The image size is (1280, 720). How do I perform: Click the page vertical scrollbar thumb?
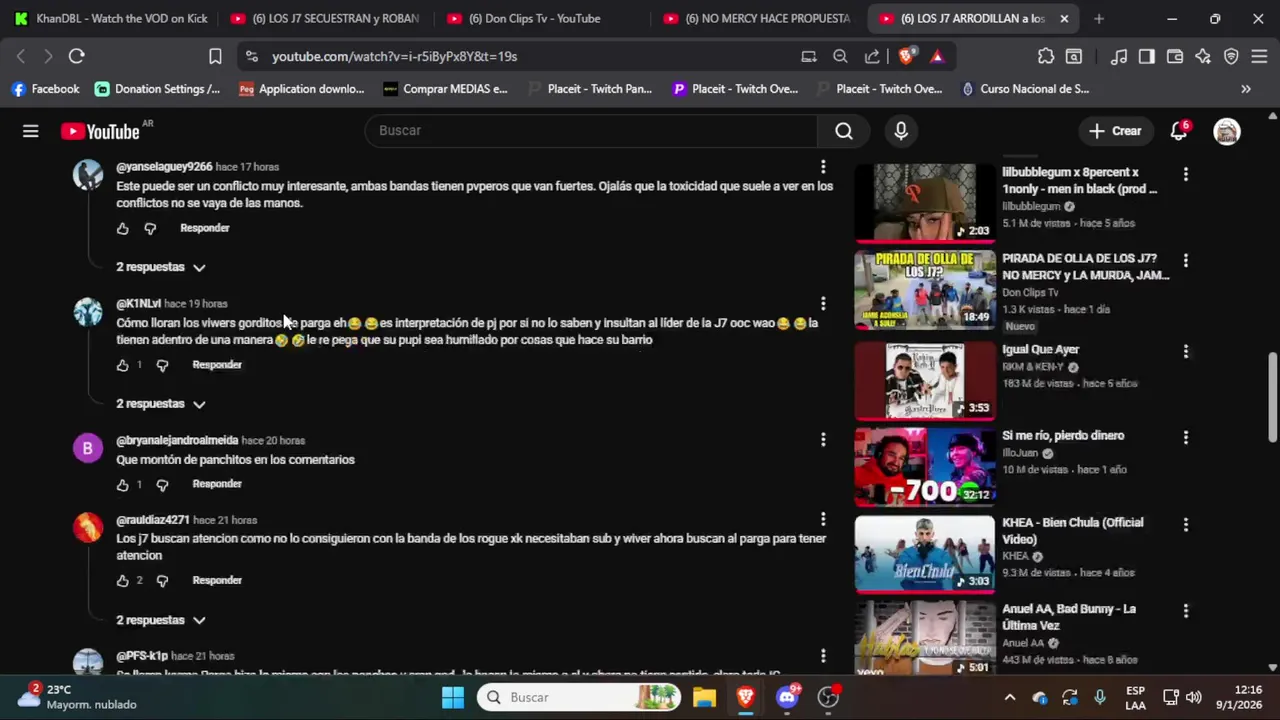click(1273, 396)
